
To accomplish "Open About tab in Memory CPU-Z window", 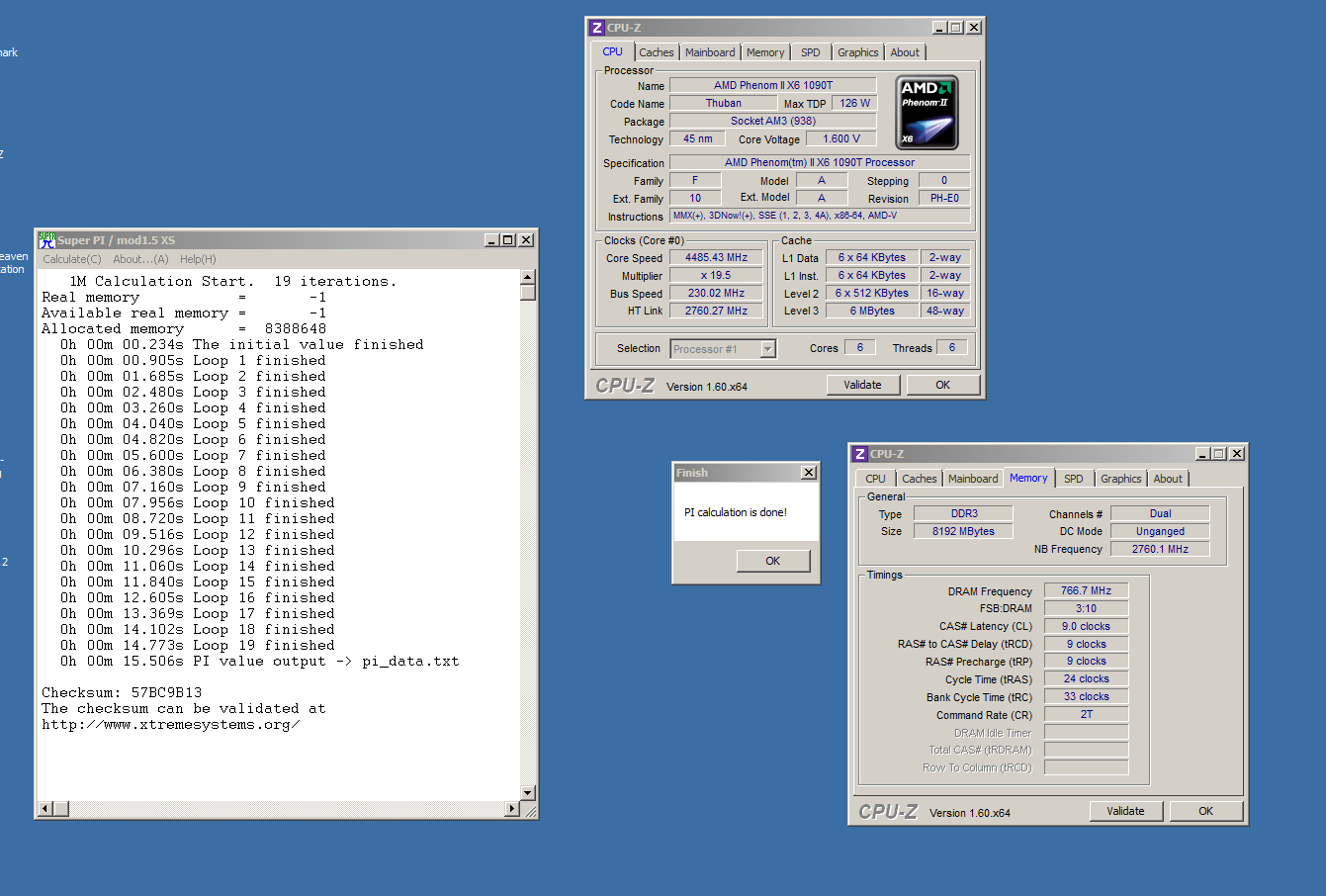I will [1168, 479].
